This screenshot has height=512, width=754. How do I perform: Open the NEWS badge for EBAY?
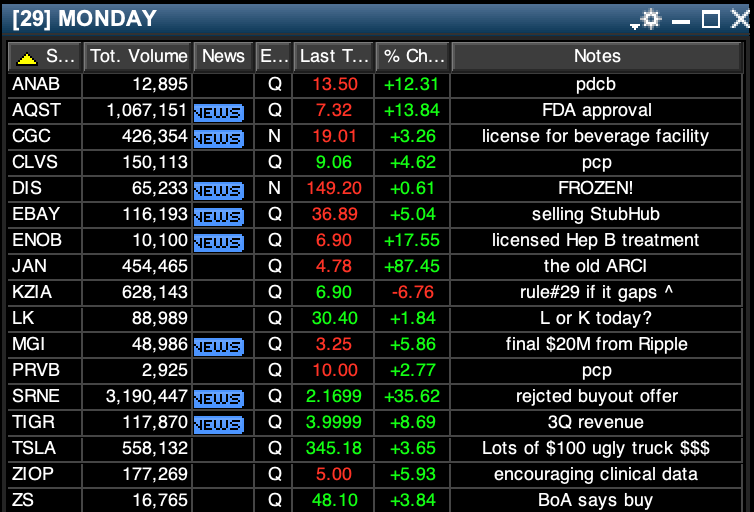point(219,216)
